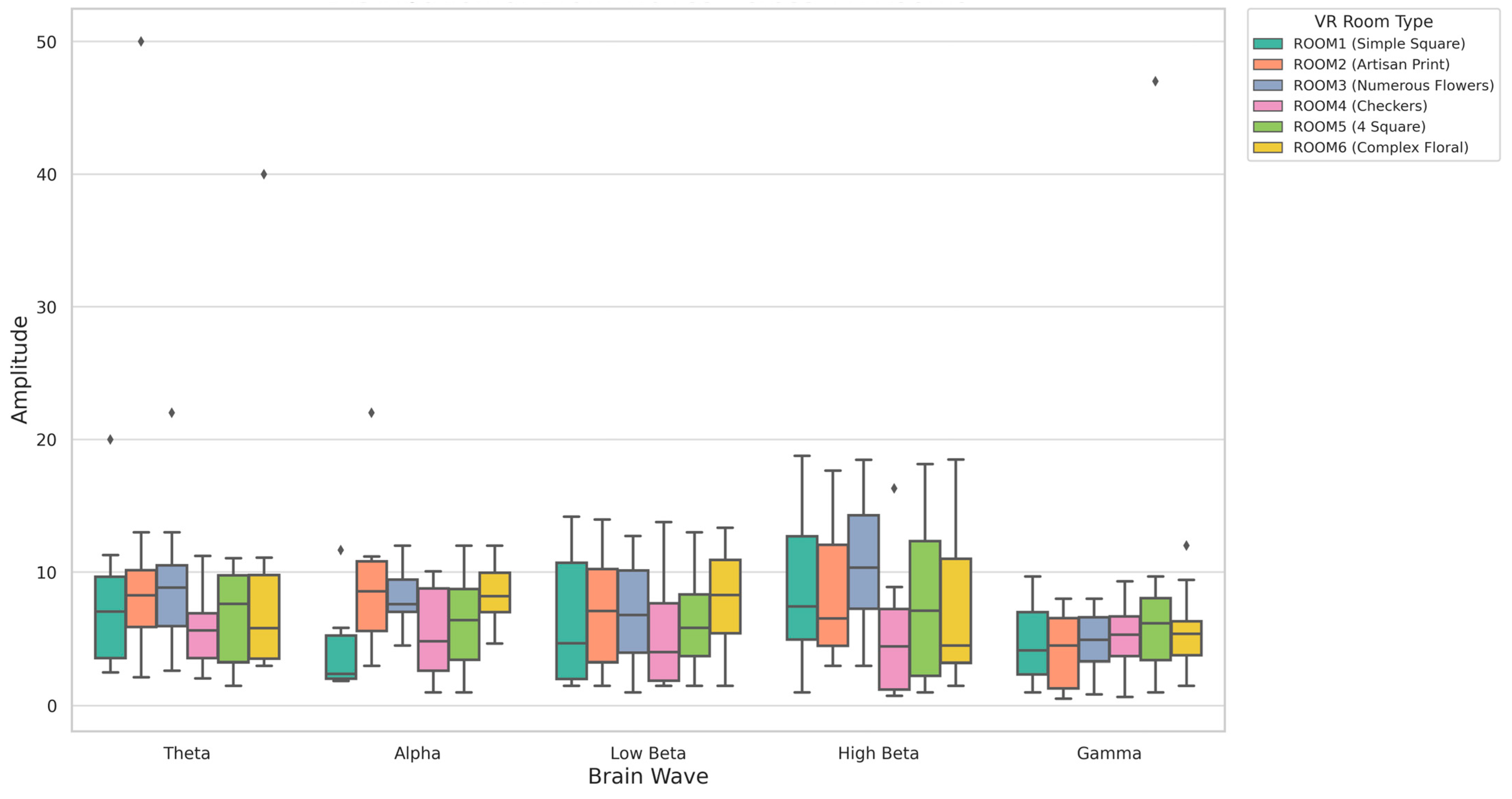This screenshot has height=799, width=1512.
Task: Click the green ROOM5 legend color swatch
Action: (x=1267, y=127)
